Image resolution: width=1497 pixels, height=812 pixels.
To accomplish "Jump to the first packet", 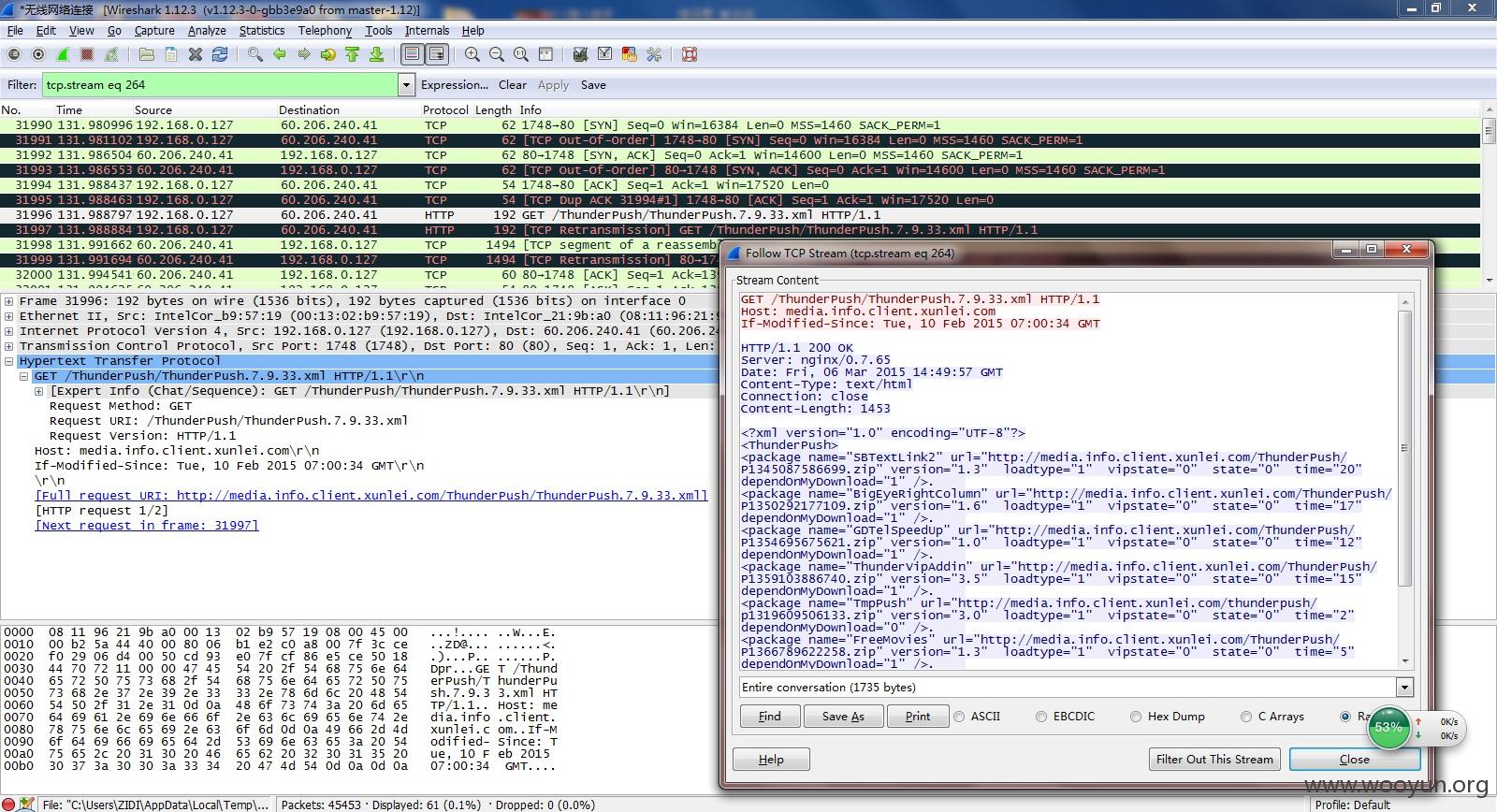I will (352, 55).
